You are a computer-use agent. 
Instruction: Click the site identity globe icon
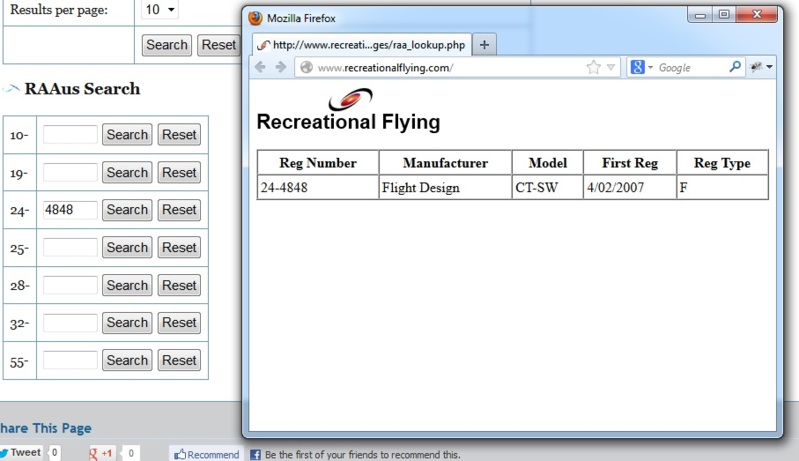(x=306, y=67)
